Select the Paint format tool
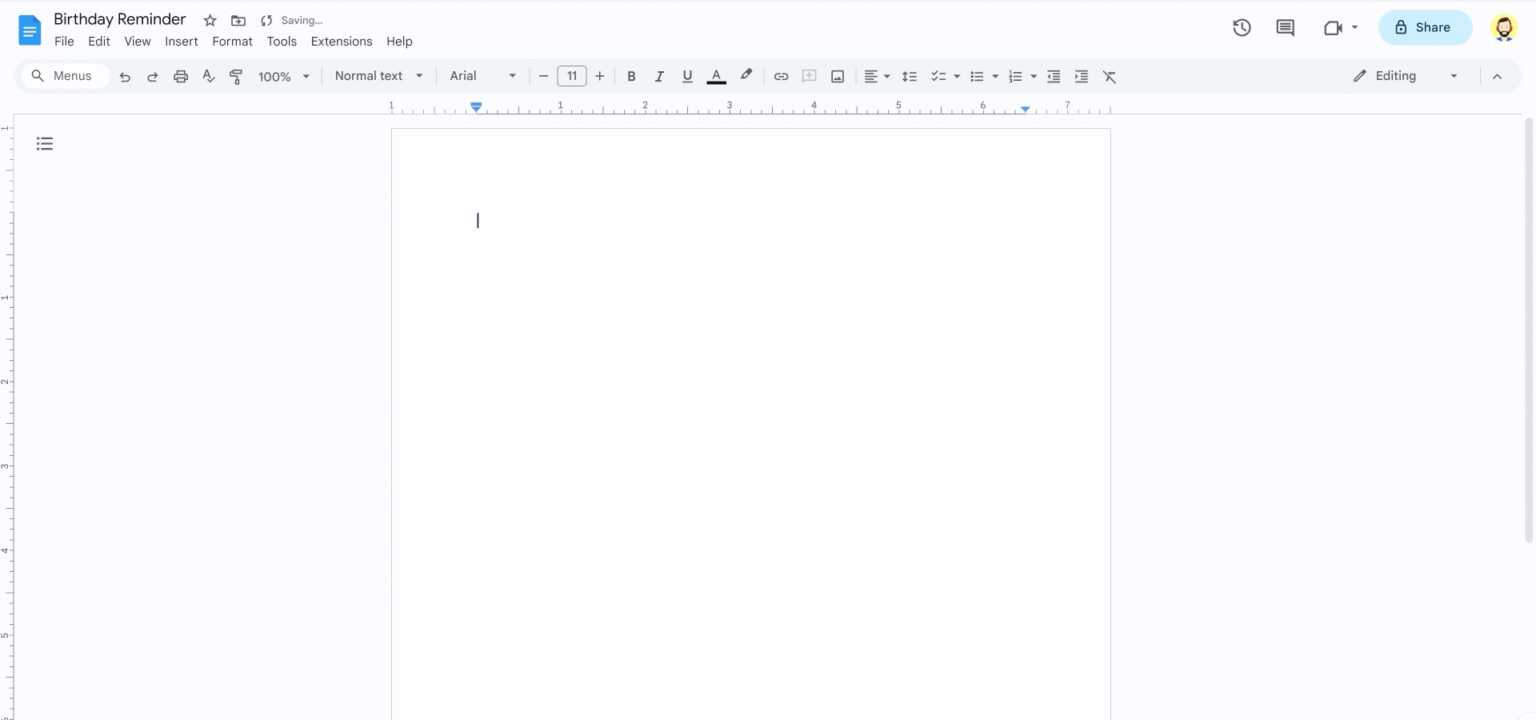Viewport: 1536px width, 720px height. (236, 75)
